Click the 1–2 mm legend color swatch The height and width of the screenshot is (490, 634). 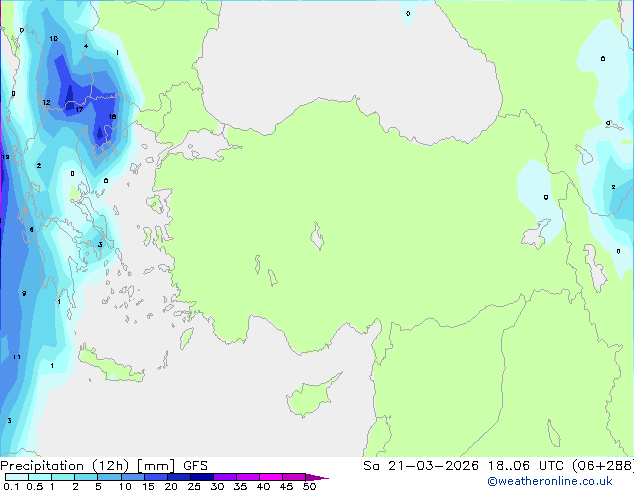(x=63, y=477)
